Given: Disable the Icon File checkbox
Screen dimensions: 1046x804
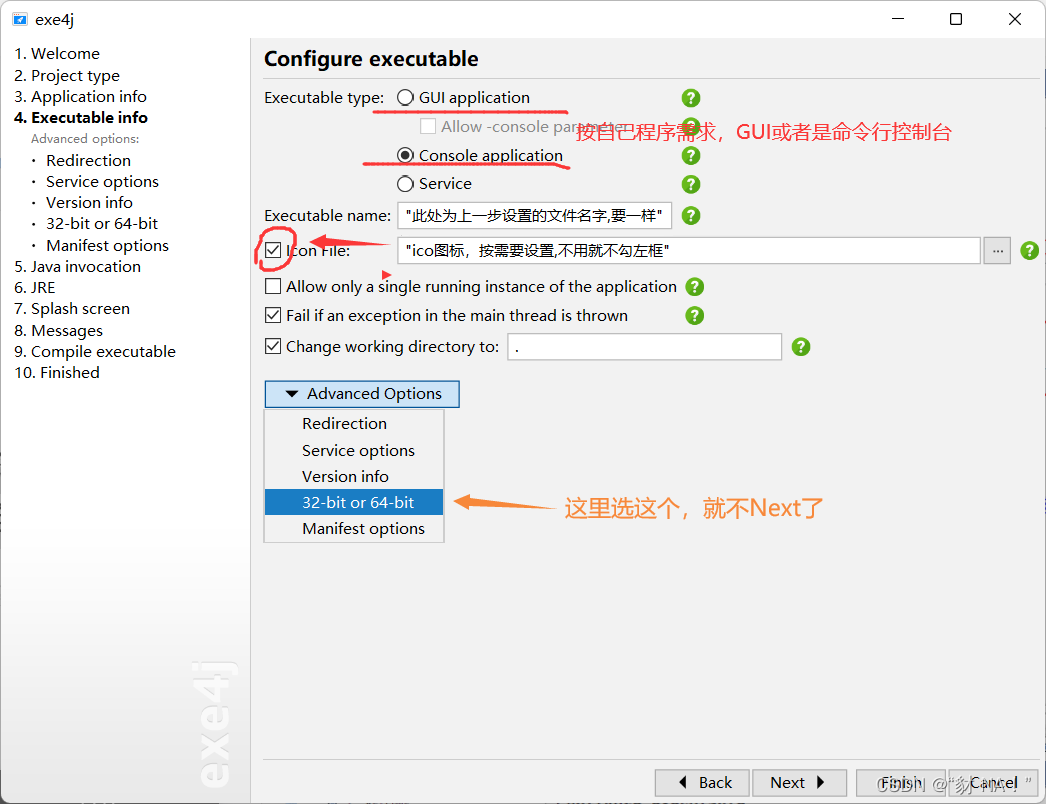Looking at the screenshot, I should pos(272,250).
